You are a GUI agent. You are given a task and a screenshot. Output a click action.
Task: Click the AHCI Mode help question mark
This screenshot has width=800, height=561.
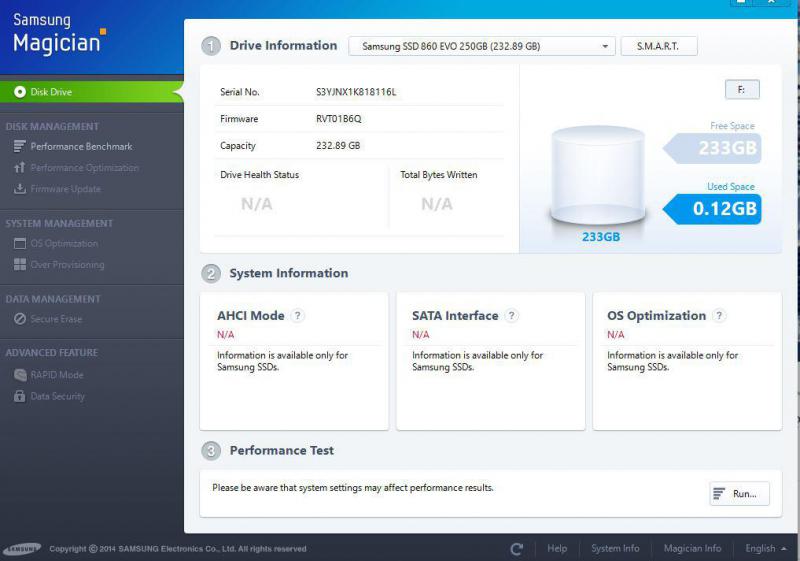[298, 316]
